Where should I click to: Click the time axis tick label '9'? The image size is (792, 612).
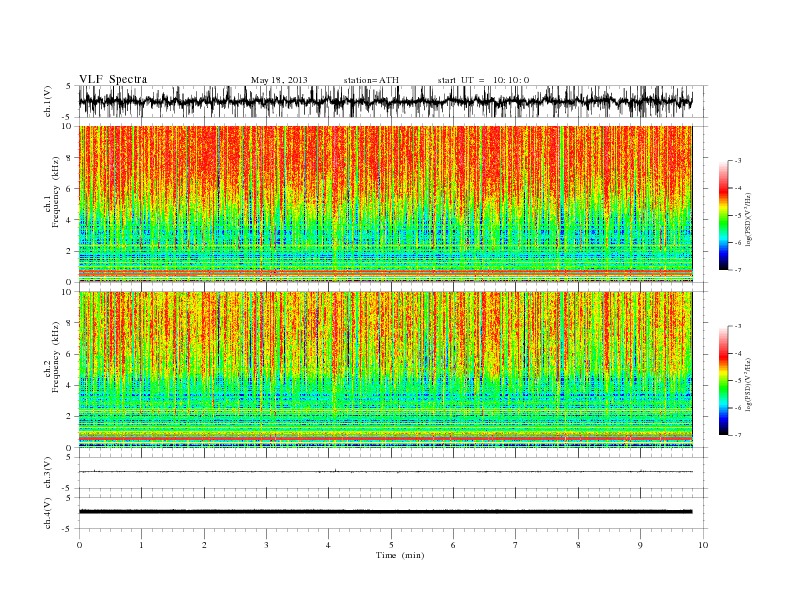[x=640, y=545]
